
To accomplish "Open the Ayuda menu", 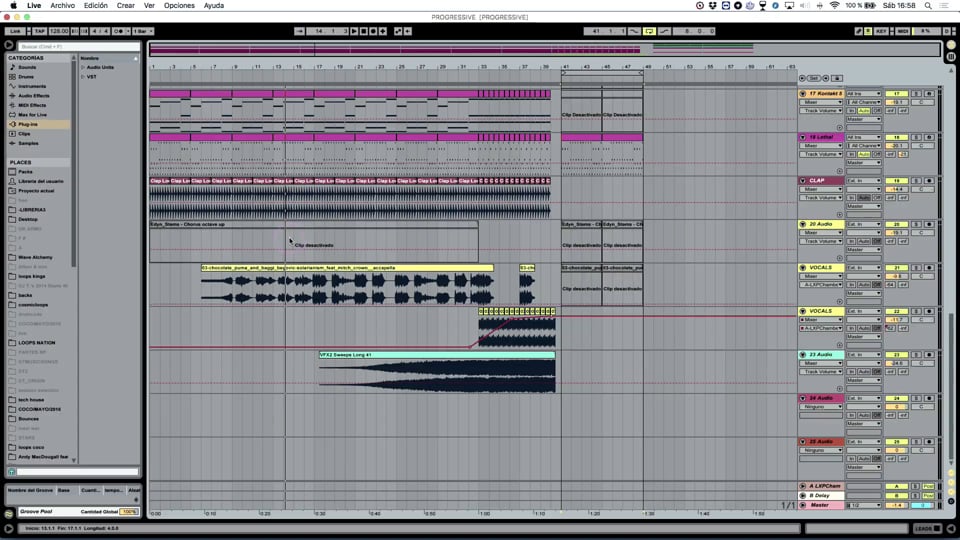I will [x=214, y=6].
